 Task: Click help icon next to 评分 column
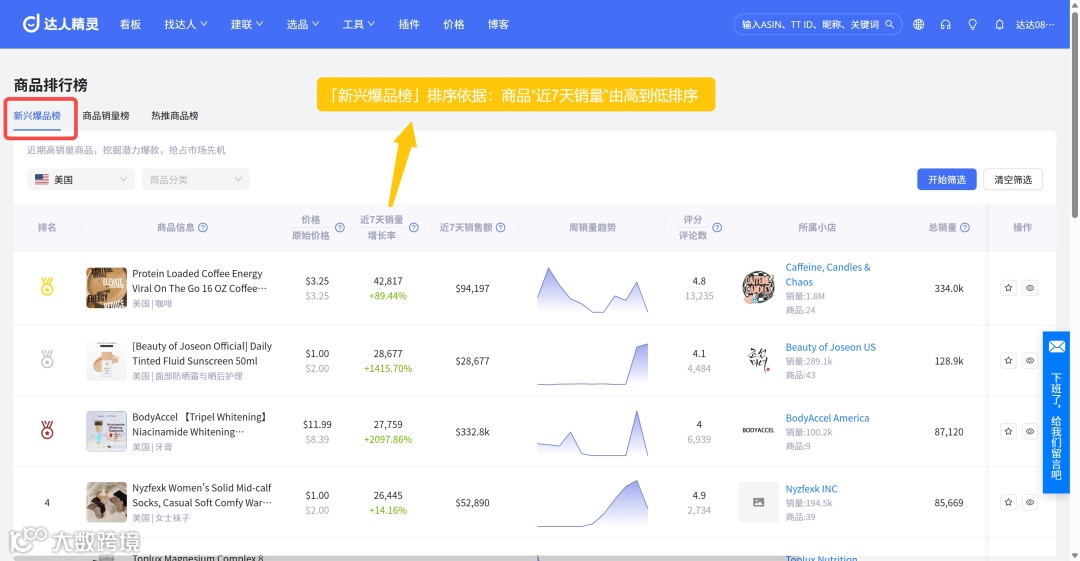[717, 227]
